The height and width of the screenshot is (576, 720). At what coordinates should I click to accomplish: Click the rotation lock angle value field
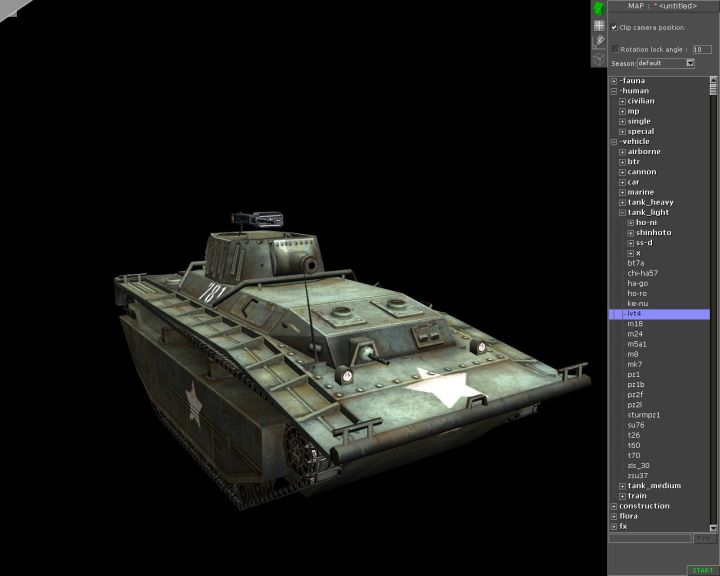pos(701,48)
